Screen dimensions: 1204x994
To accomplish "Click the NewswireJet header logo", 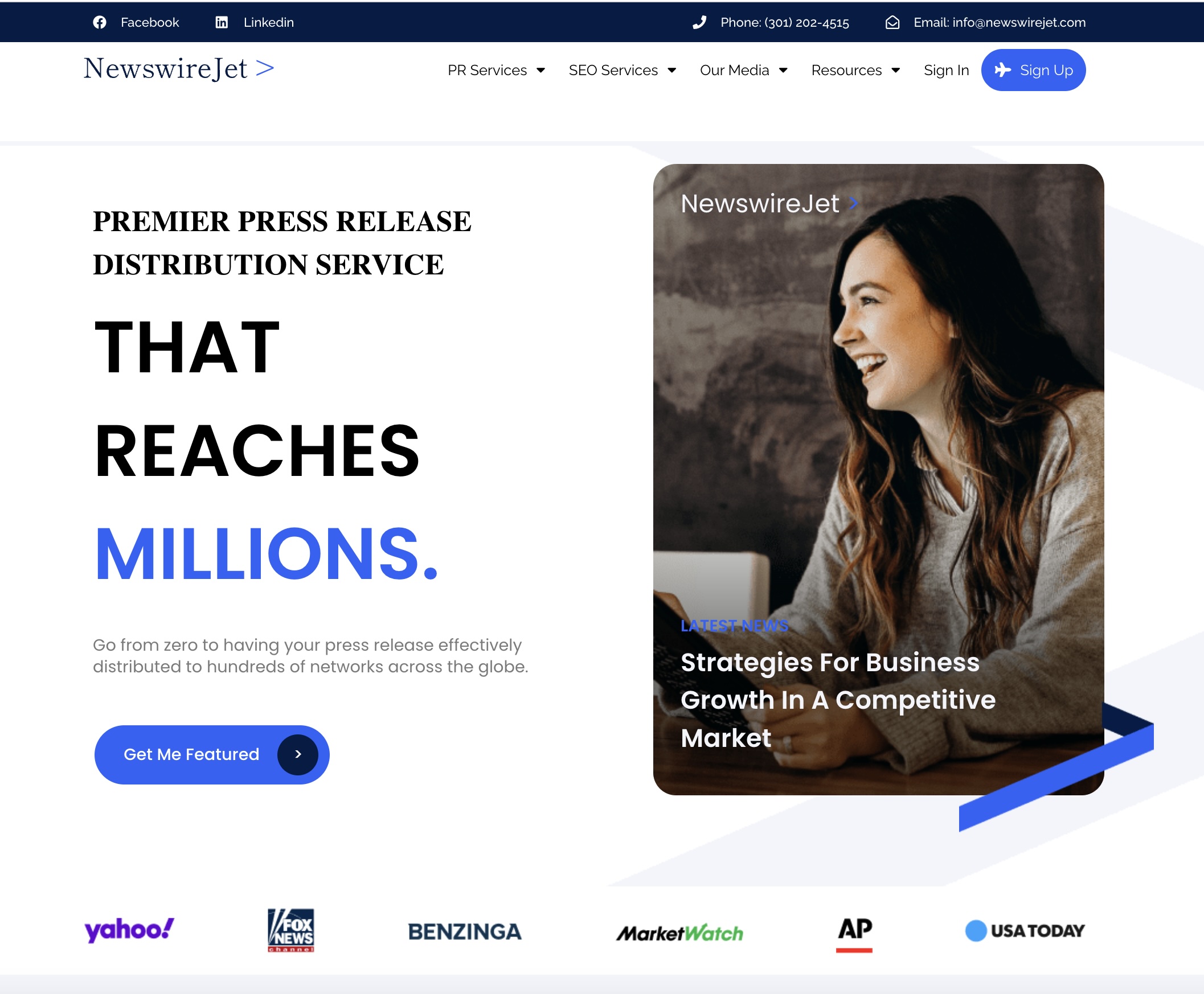I will 179,69.
